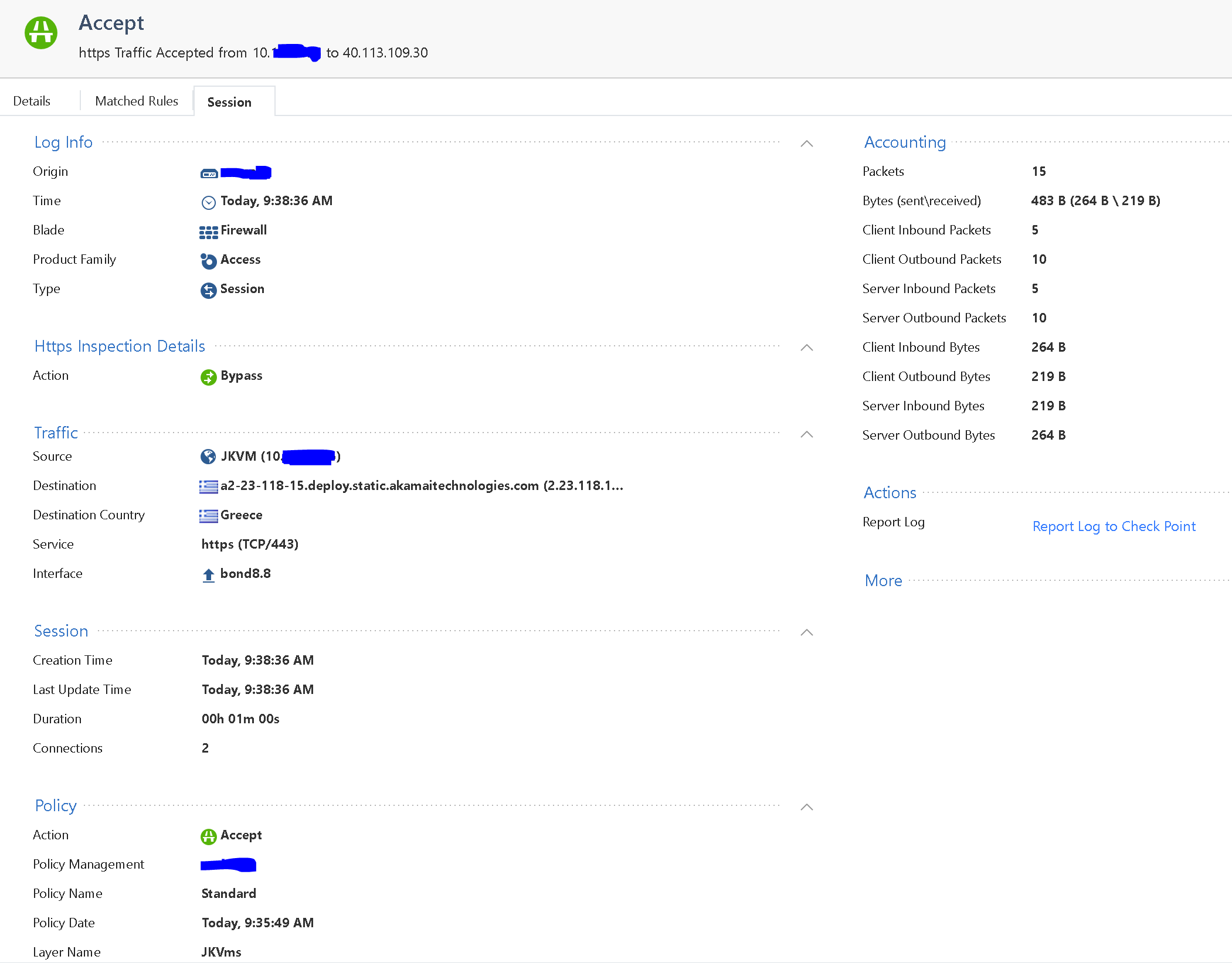Click the green Accept icon in header
The width and height of the screenshot is (1232, 963).
pyautogui.click(x=41, y=33)
